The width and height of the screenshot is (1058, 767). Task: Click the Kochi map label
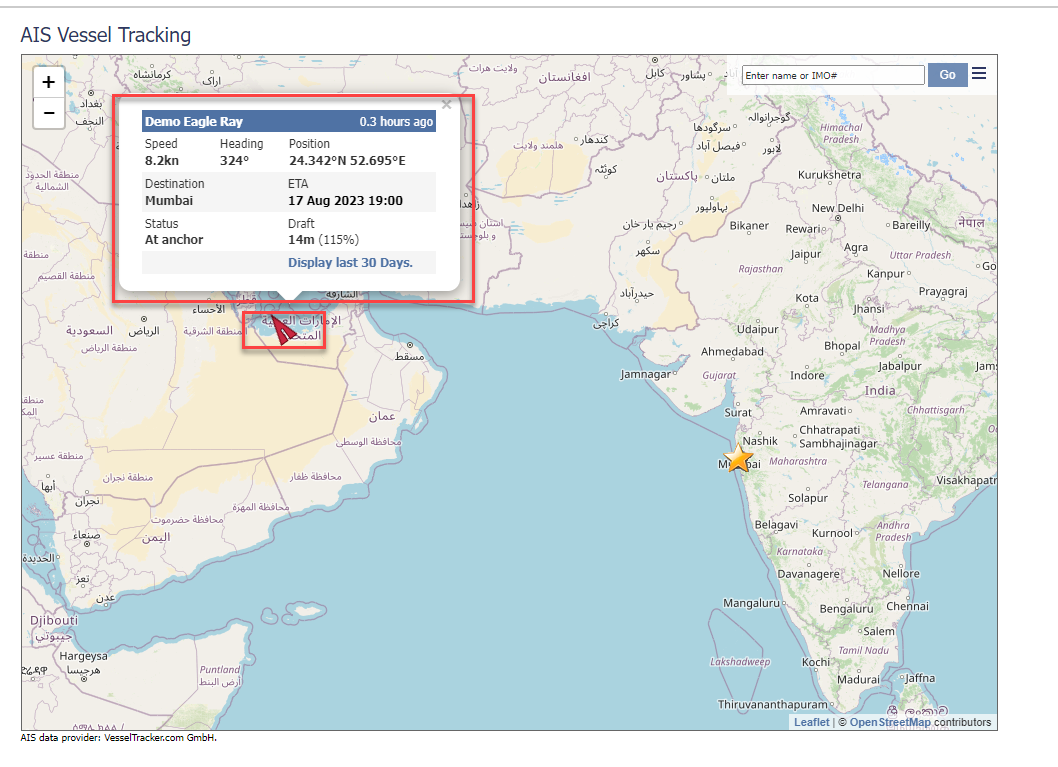(816, 662)
